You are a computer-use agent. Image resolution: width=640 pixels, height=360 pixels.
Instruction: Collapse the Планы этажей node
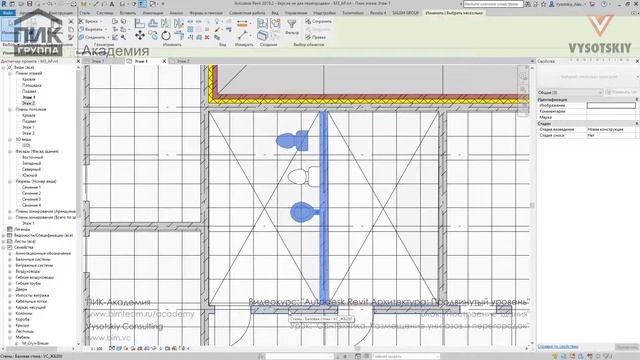[10, 73]
